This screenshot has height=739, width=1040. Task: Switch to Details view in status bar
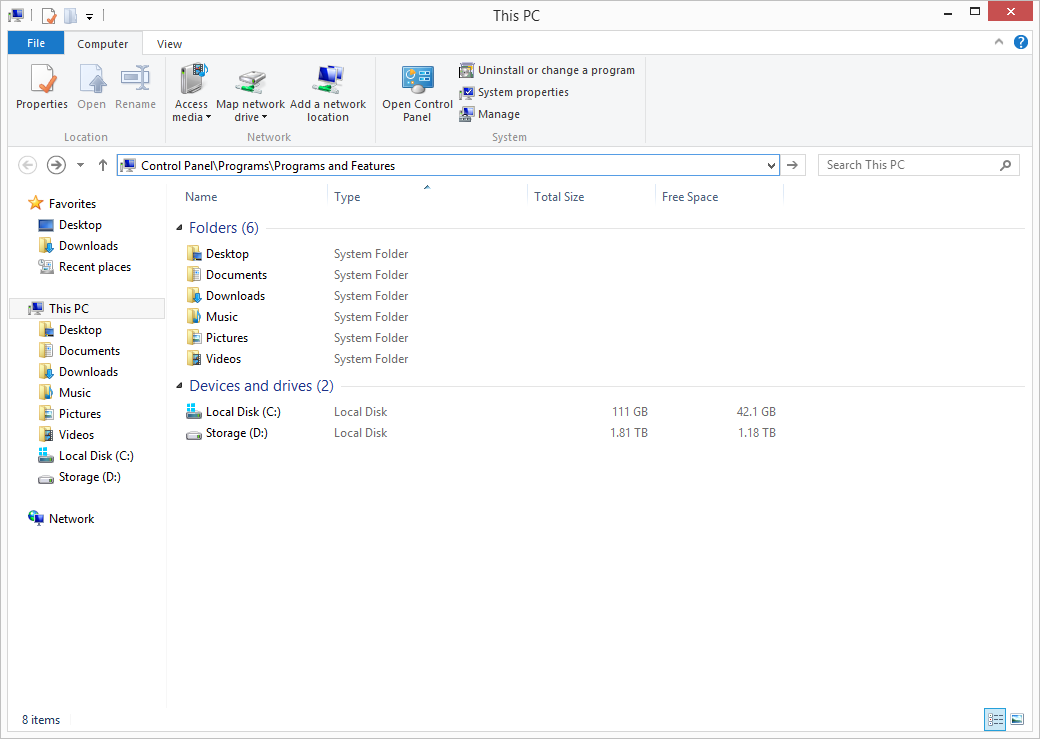click(994, 719)
